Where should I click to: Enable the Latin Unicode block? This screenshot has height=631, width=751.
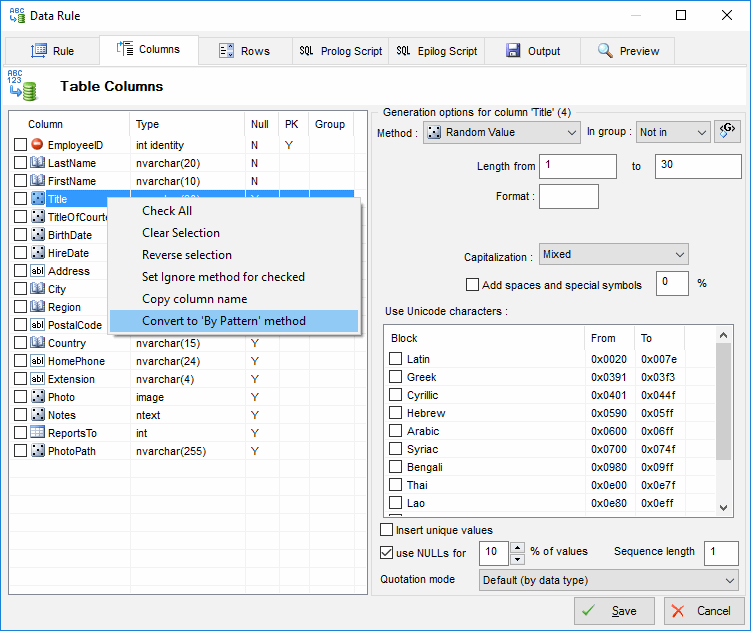tap(395, 358)
